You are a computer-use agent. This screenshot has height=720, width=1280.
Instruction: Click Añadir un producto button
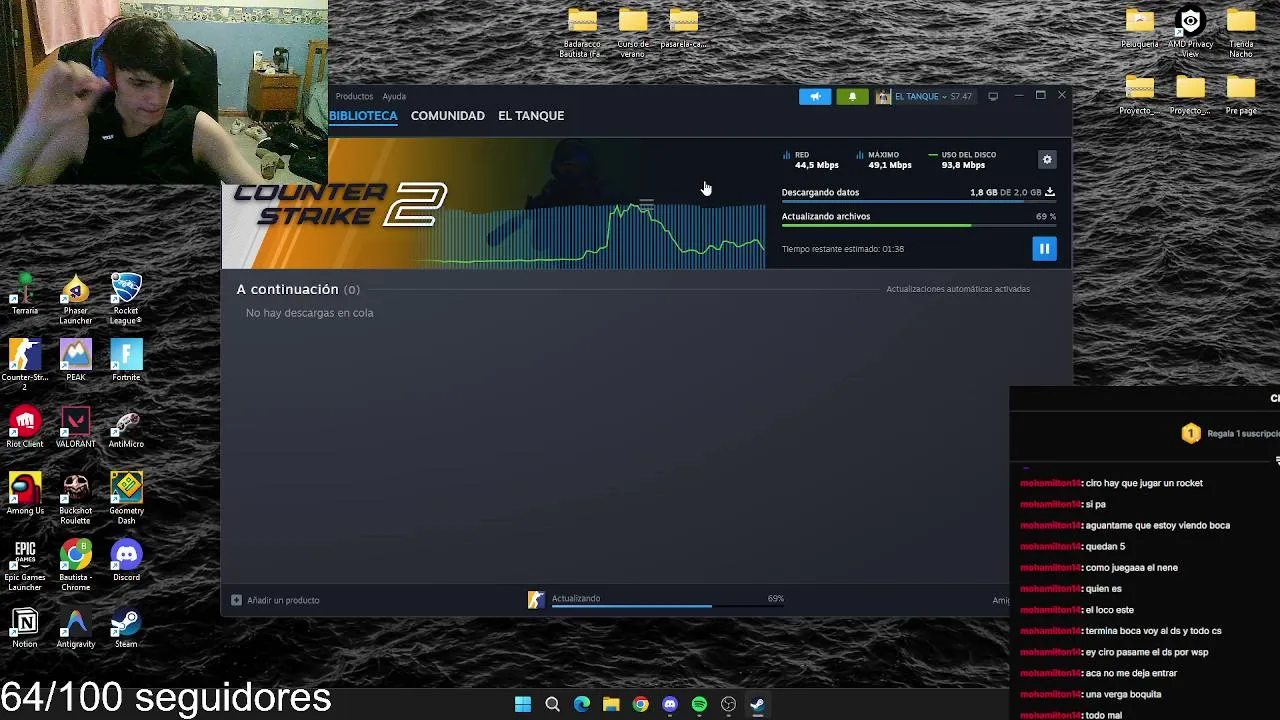click(x=276, y=600)
